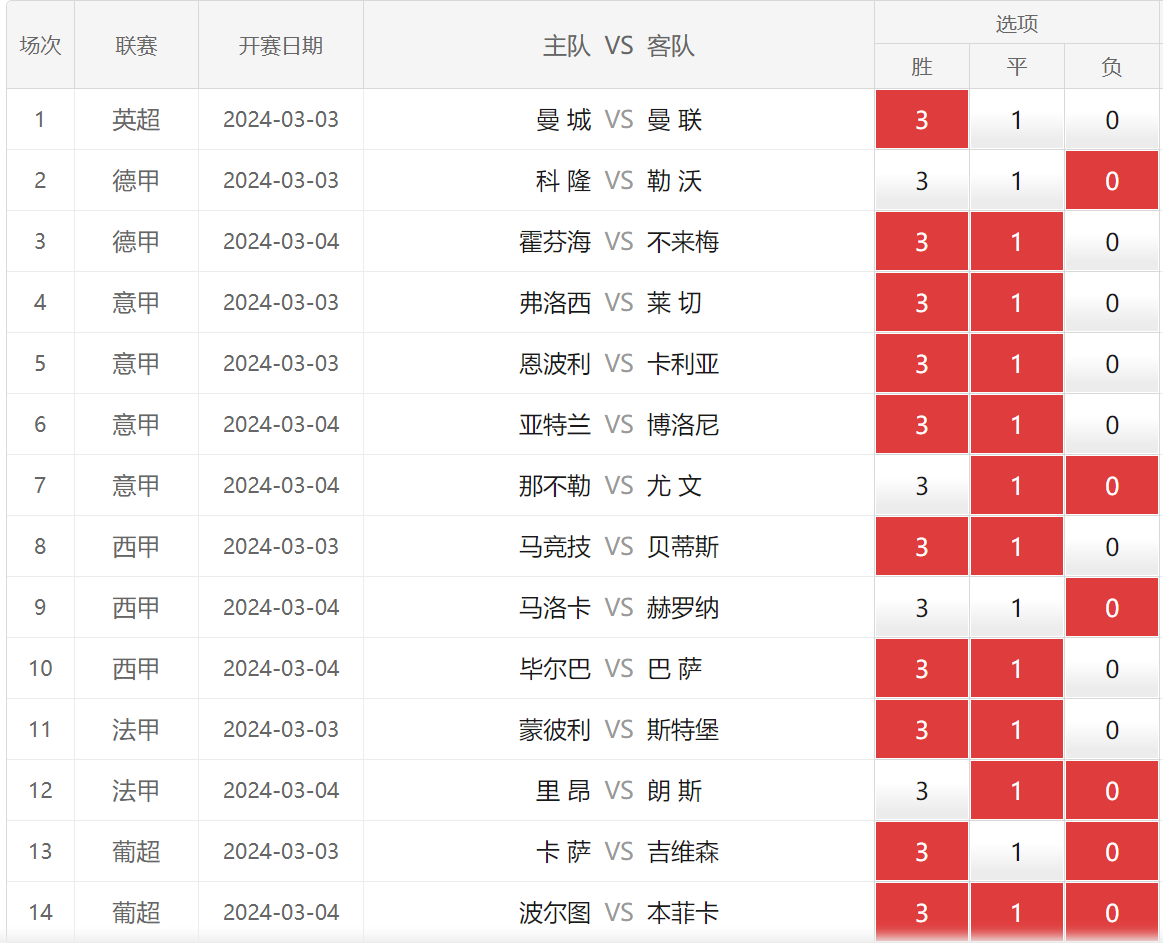Unselect draw option 1 for 蒙彼利 VS 斯特堡

pyautogui.click(x=1016, y=729)
